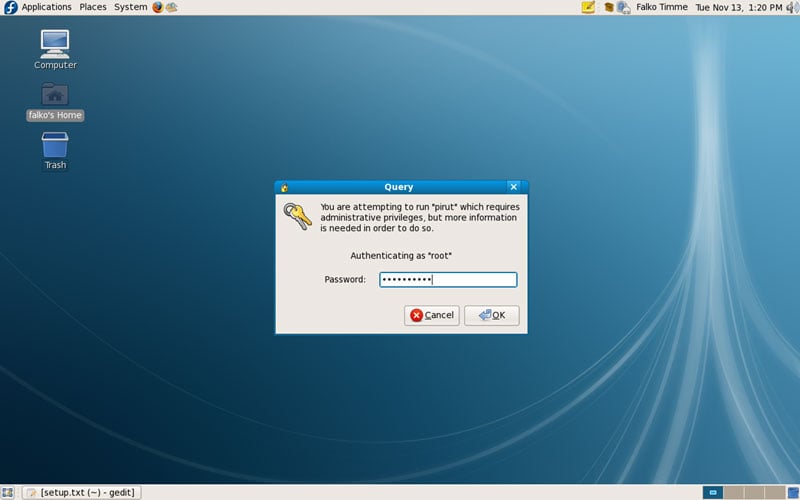Open the Computer desktop icon
Viewport: 800px width, 500px height.
click(55, 49)
